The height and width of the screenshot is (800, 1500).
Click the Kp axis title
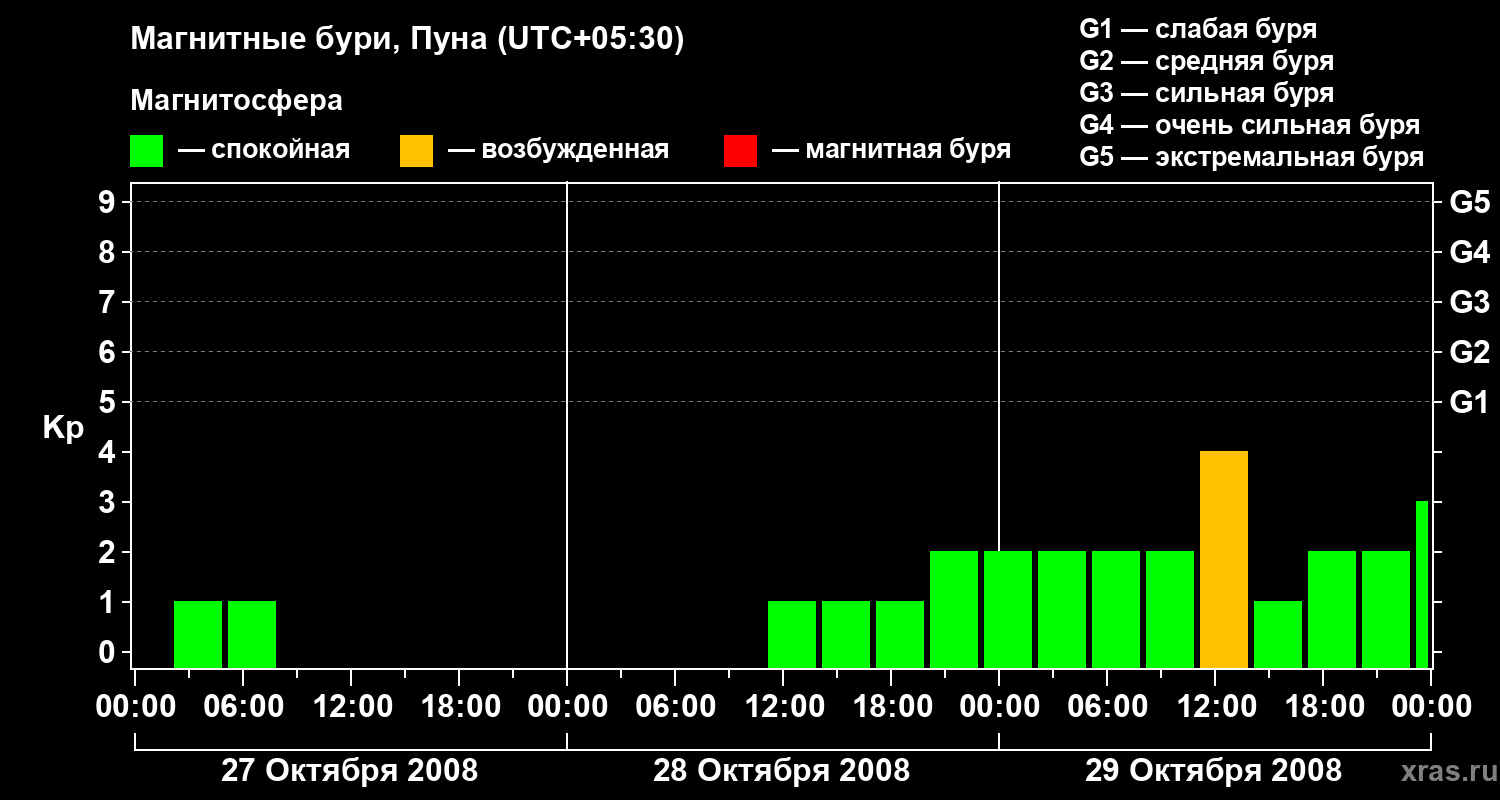coord(63,429)
